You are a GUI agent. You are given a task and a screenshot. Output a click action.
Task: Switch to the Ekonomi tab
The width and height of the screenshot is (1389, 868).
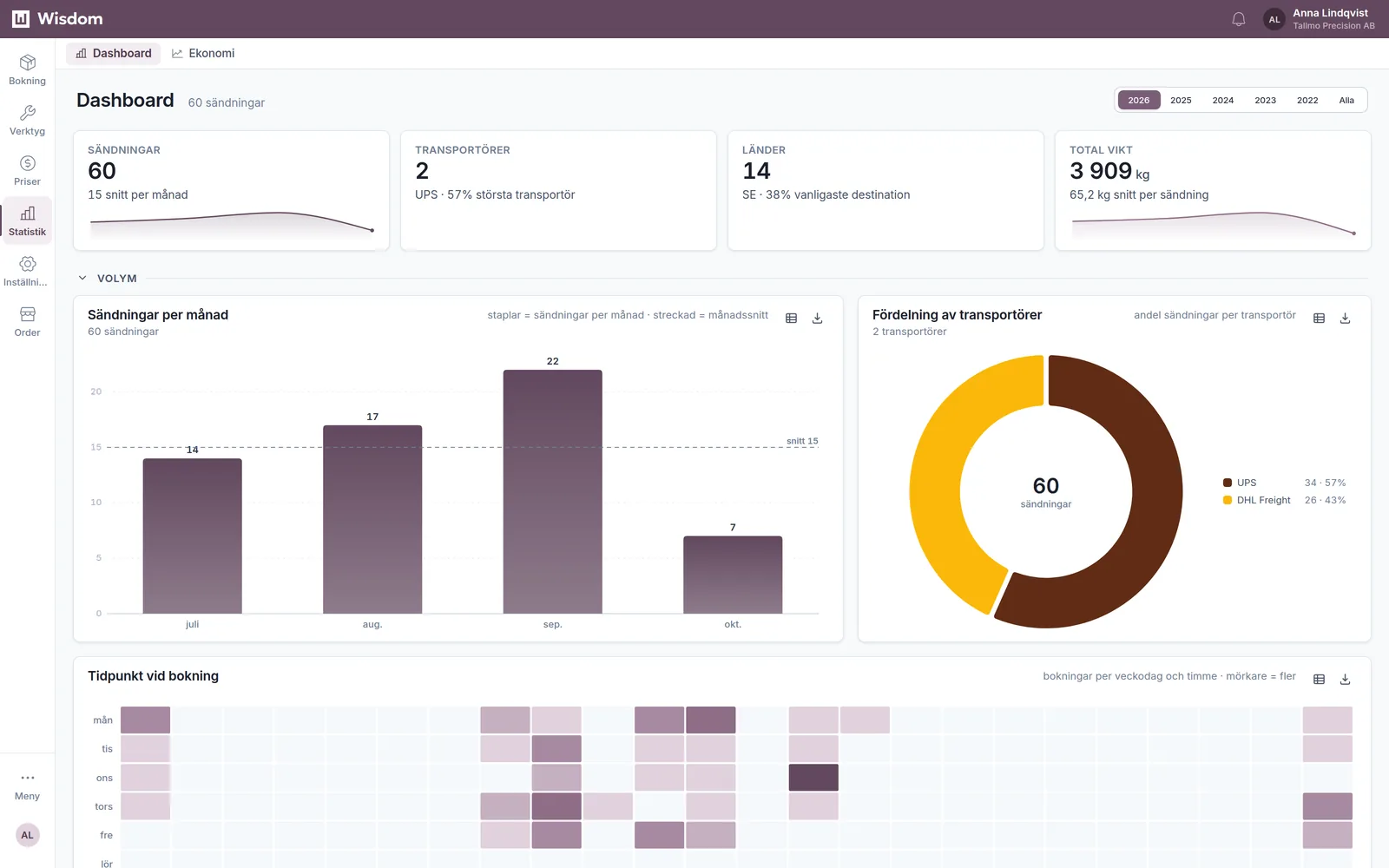point(203,53)
